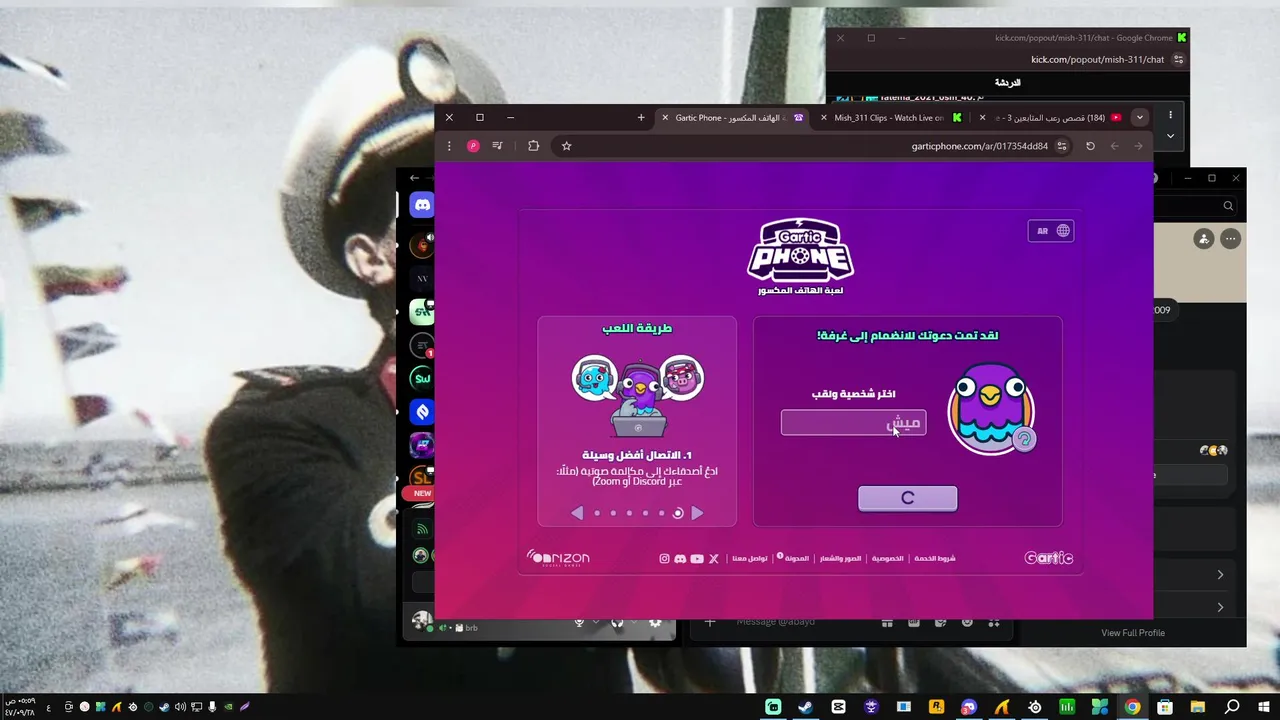Viewport: 1280px width, 720px height.
Task: Open Windows search on taskbar
Action: [1232, 707]
